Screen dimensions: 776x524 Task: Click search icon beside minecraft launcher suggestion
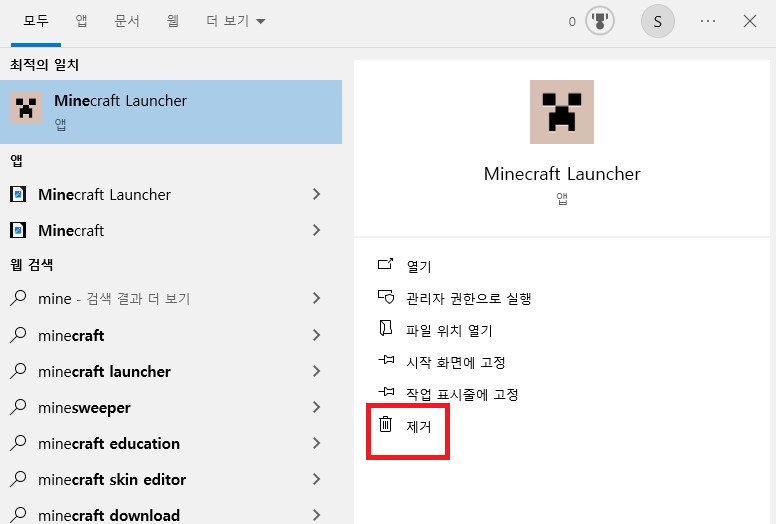pyautogui.click(x=18, y=371)
